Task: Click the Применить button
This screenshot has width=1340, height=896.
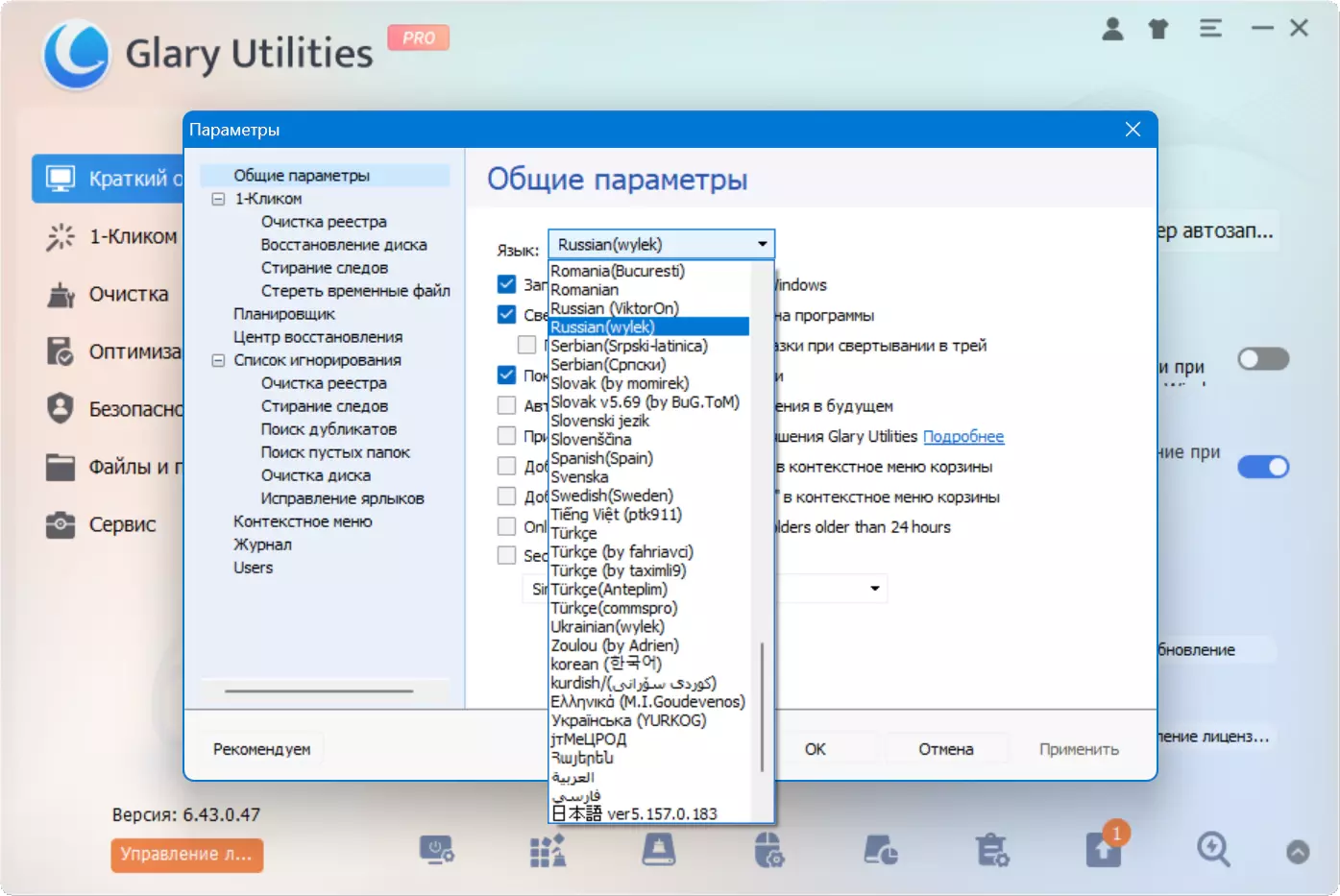Action: (x=1079, y=749)
